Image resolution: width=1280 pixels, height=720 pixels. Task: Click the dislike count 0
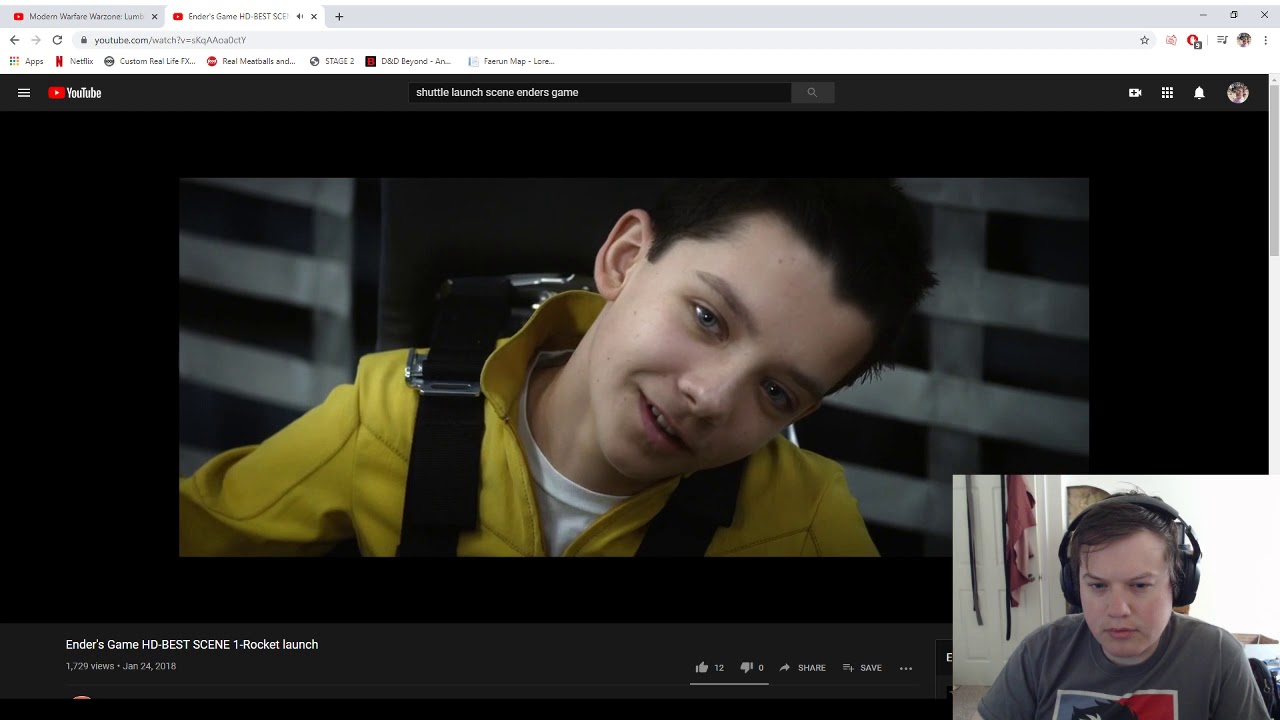(760, 668)
